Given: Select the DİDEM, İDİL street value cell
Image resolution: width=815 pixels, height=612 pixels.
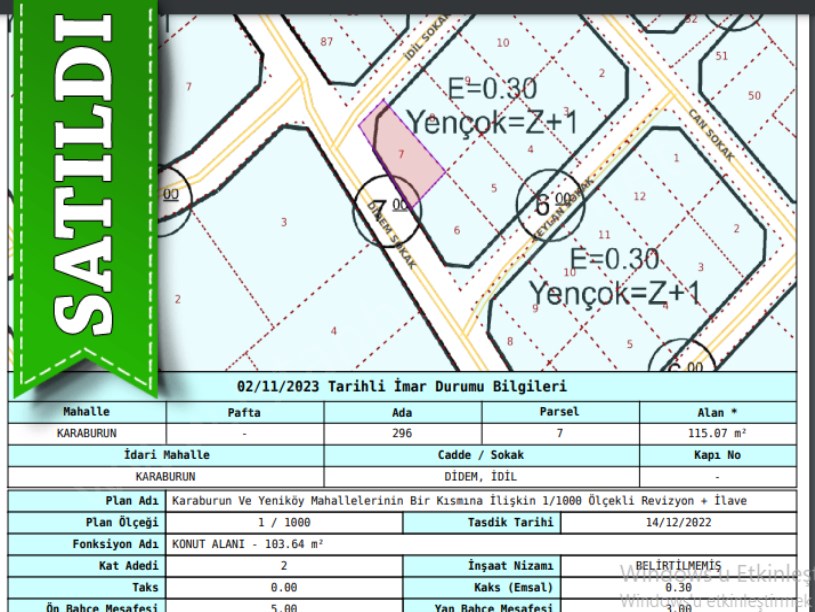Looking at the screenshot, I should click(x=482, y=477).
